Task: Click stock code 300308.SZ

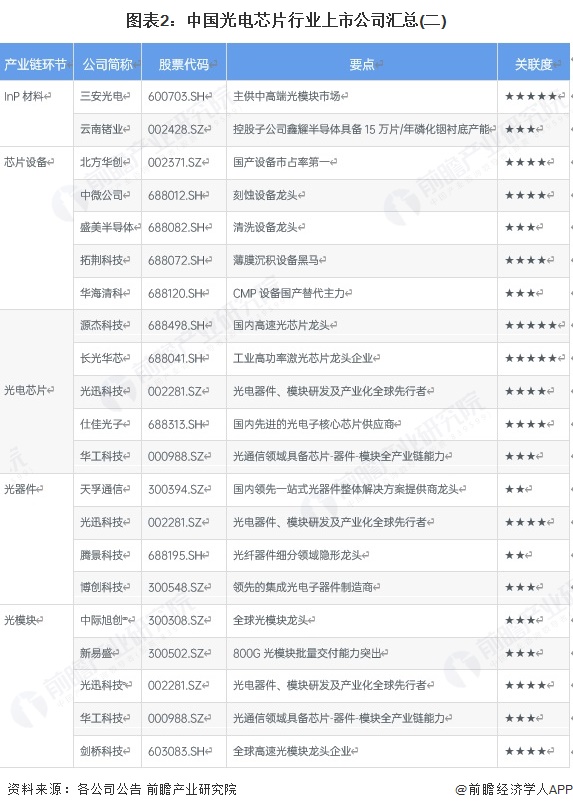Action: [176, 620]
